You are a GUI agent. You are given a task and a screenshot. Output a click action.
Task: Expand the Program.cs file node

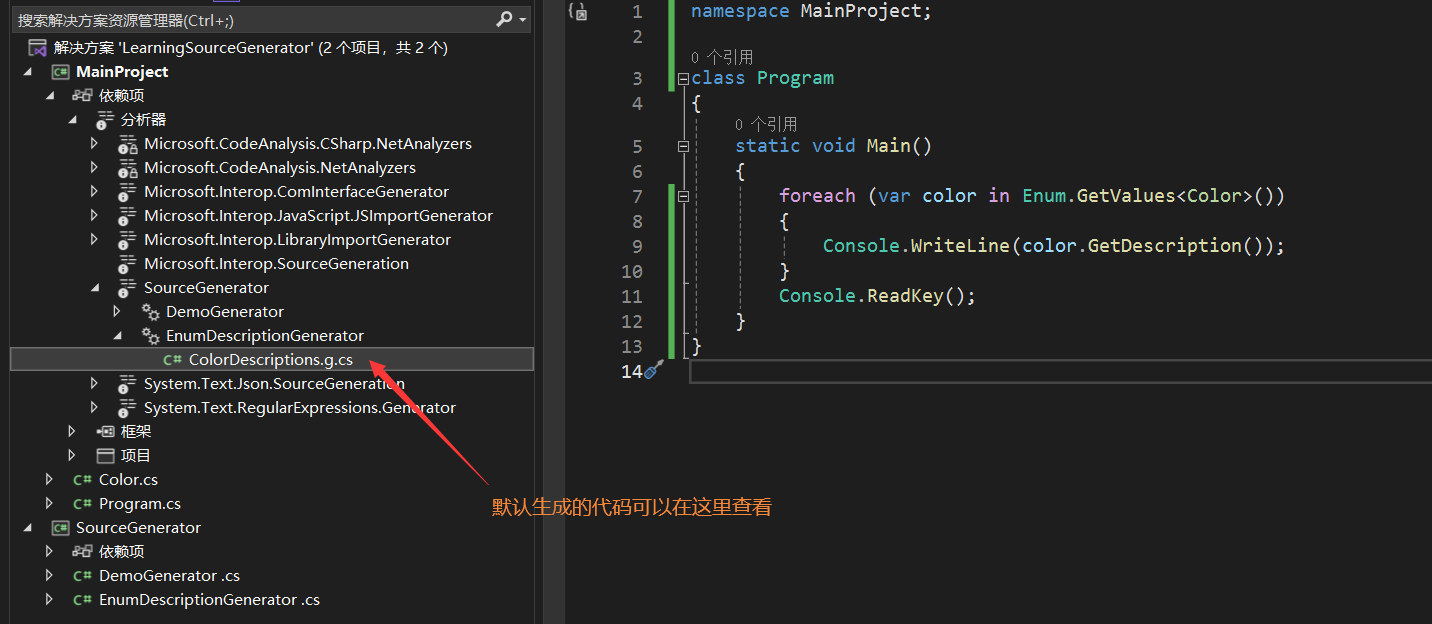click(49, 504)
